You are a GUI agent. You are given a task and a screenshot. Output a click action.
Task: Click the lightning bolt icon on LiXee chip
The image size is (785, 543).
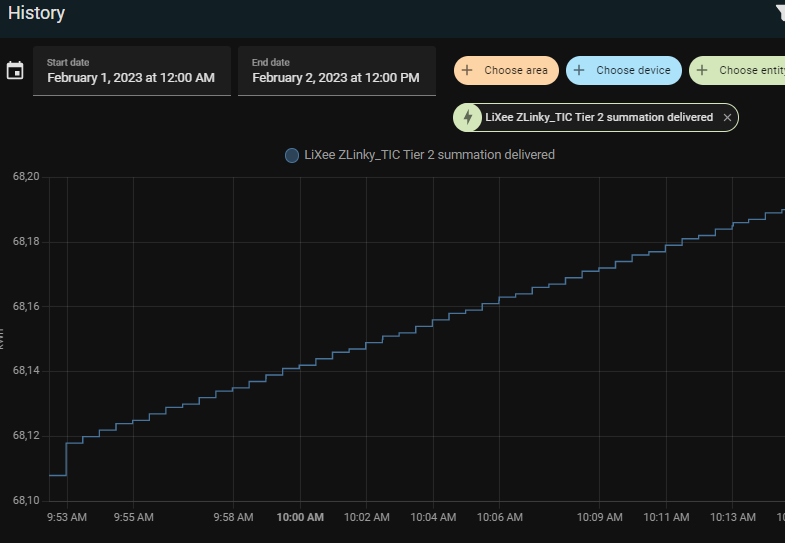[468, 117]
